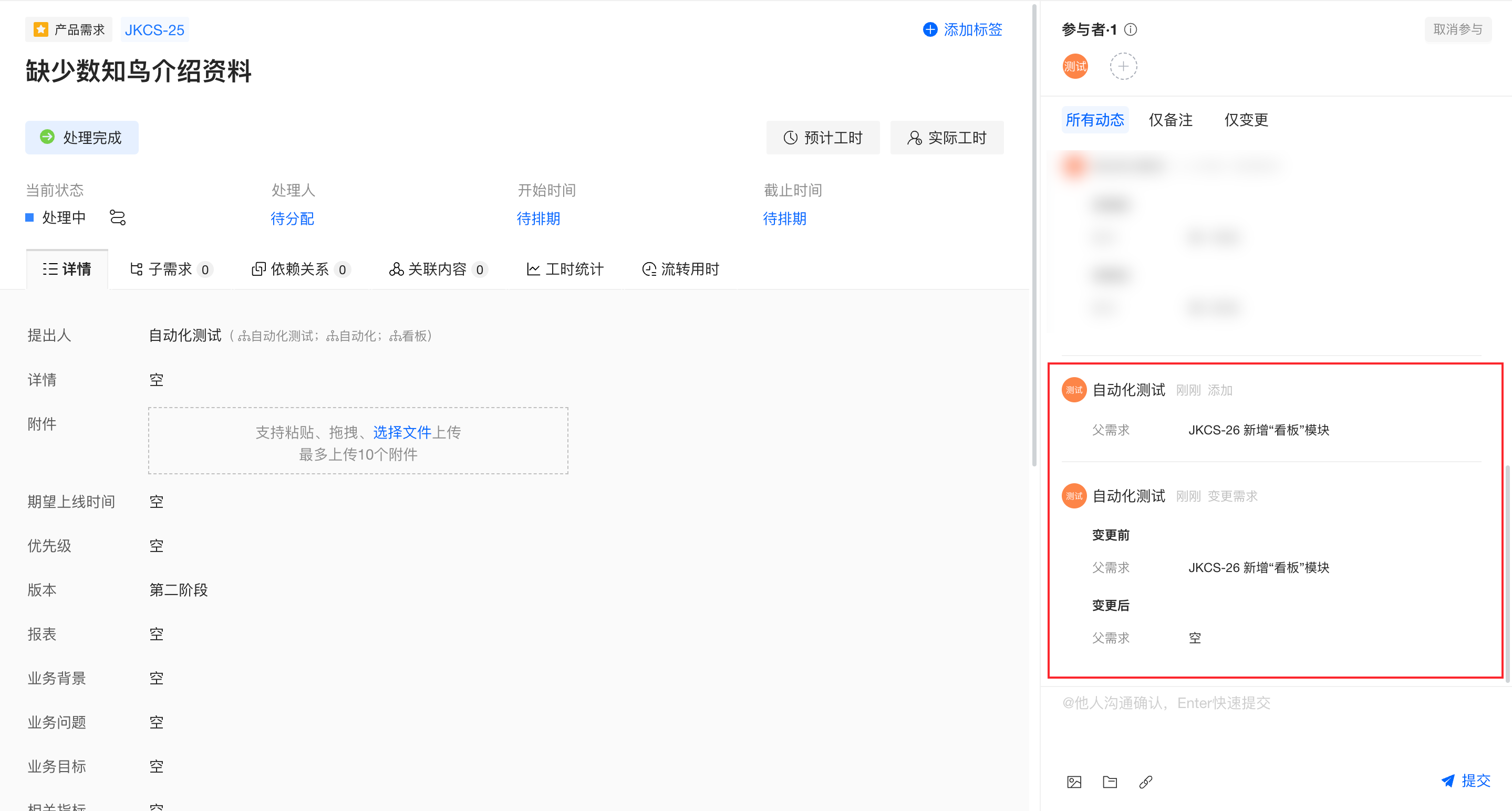
Task: Click the folder attachment icon in comment box
Action: pos(1110,782)
